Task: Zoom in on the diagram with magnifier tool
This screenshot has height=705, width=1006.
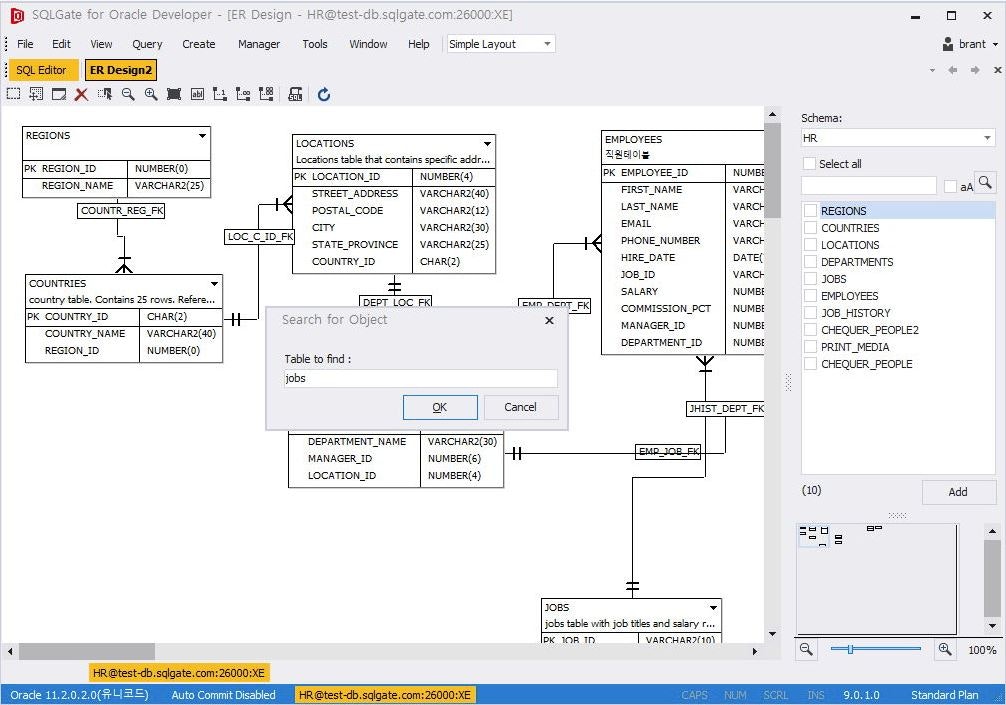Action: [x=150, y=93]
